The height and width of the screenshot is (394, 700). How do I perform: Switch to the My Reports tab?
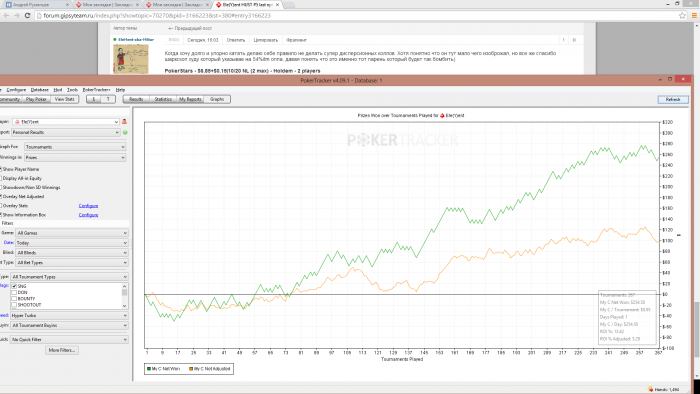190,100
